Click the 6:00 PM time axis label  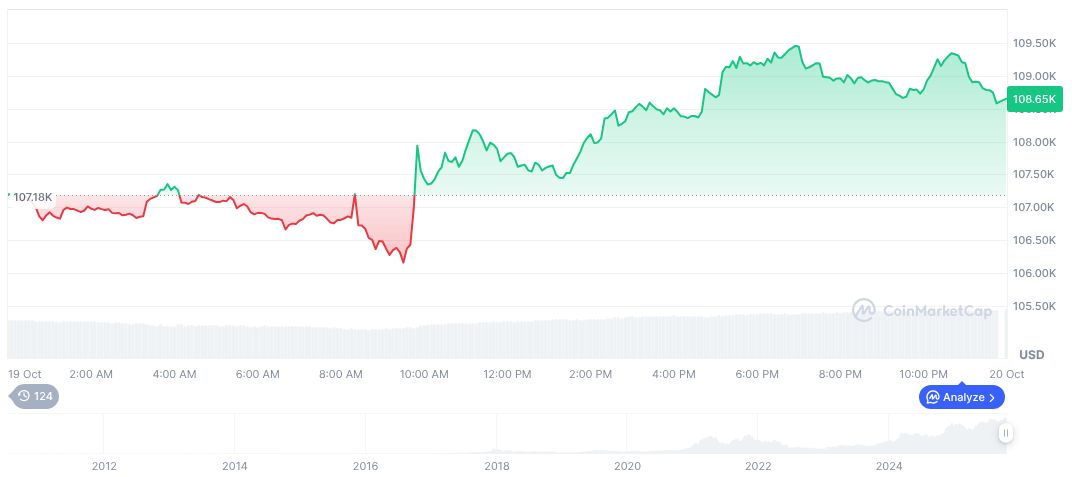(756, 374)
